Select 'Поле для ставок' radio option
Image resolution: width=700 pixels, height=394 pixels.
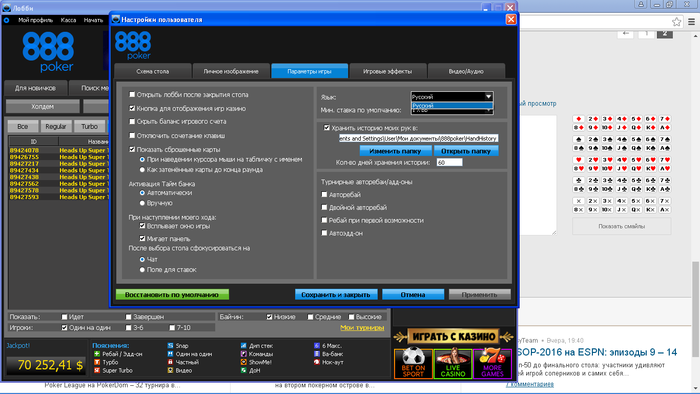142,270
